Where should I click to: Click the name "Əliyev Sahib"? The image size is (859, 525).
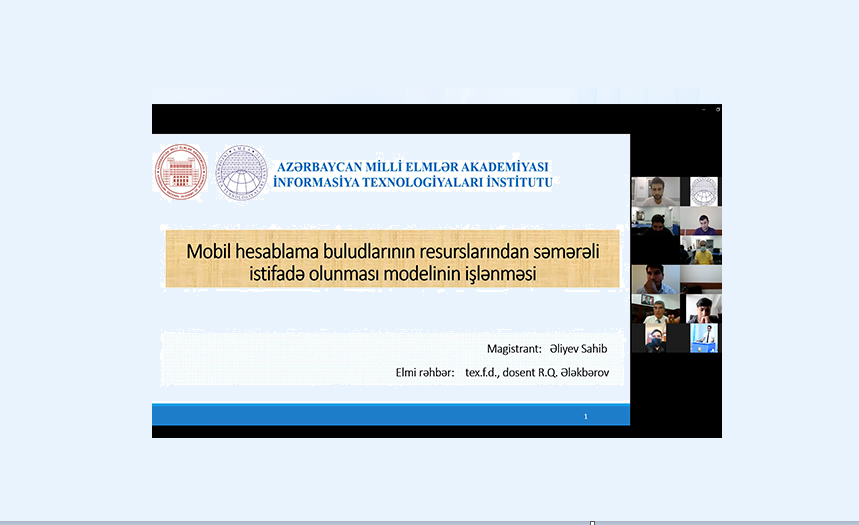coord(578,349)
